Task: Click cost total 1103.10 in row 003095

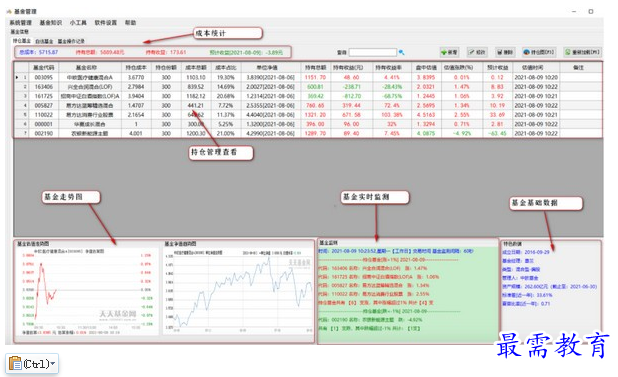Action: (x=196, y=78)
